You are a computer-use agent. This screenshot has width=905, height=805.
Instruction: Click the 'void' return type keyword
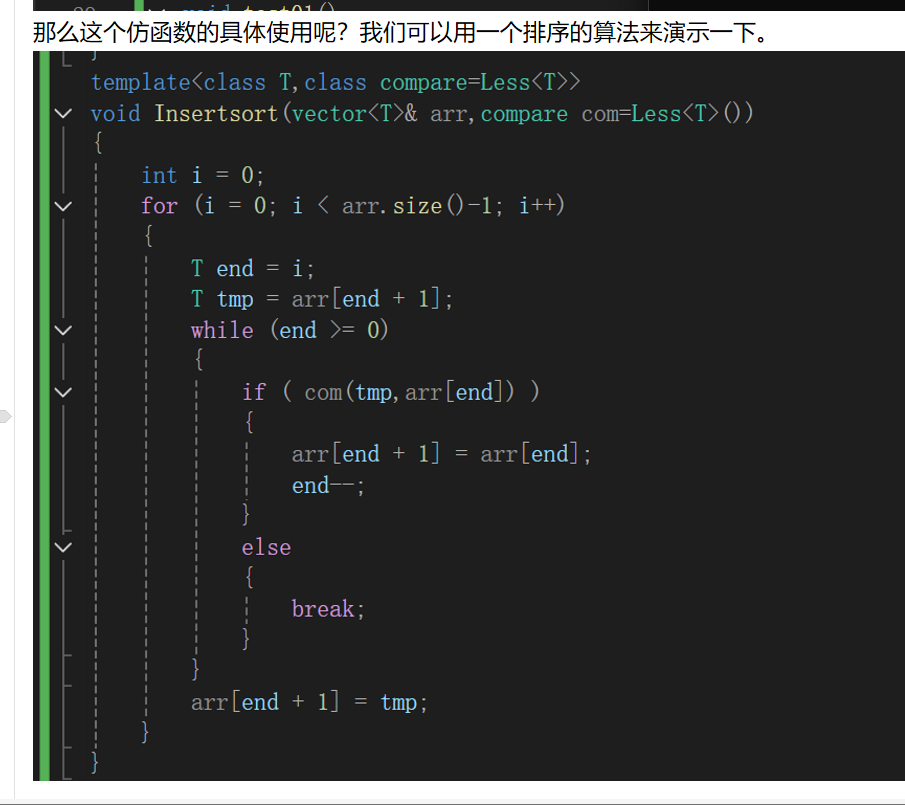click(x=115, y=113)
